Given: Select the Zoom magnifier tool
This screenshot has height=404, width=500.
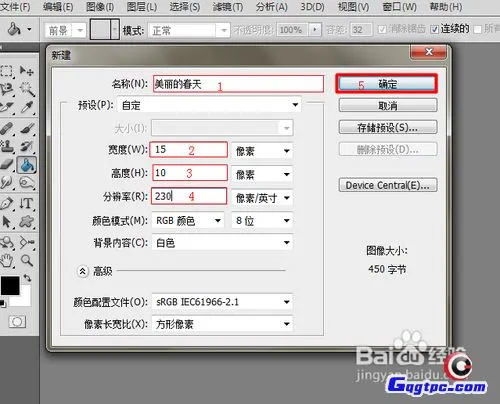Looking at the screenshot, I should (27, 261).
